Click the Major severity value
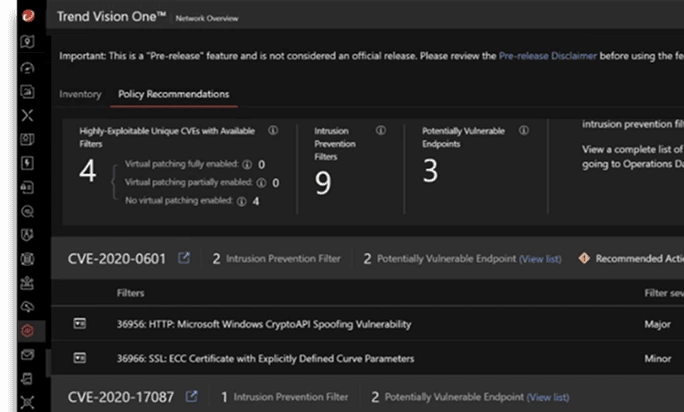684x412 pixels. (657, 324)
